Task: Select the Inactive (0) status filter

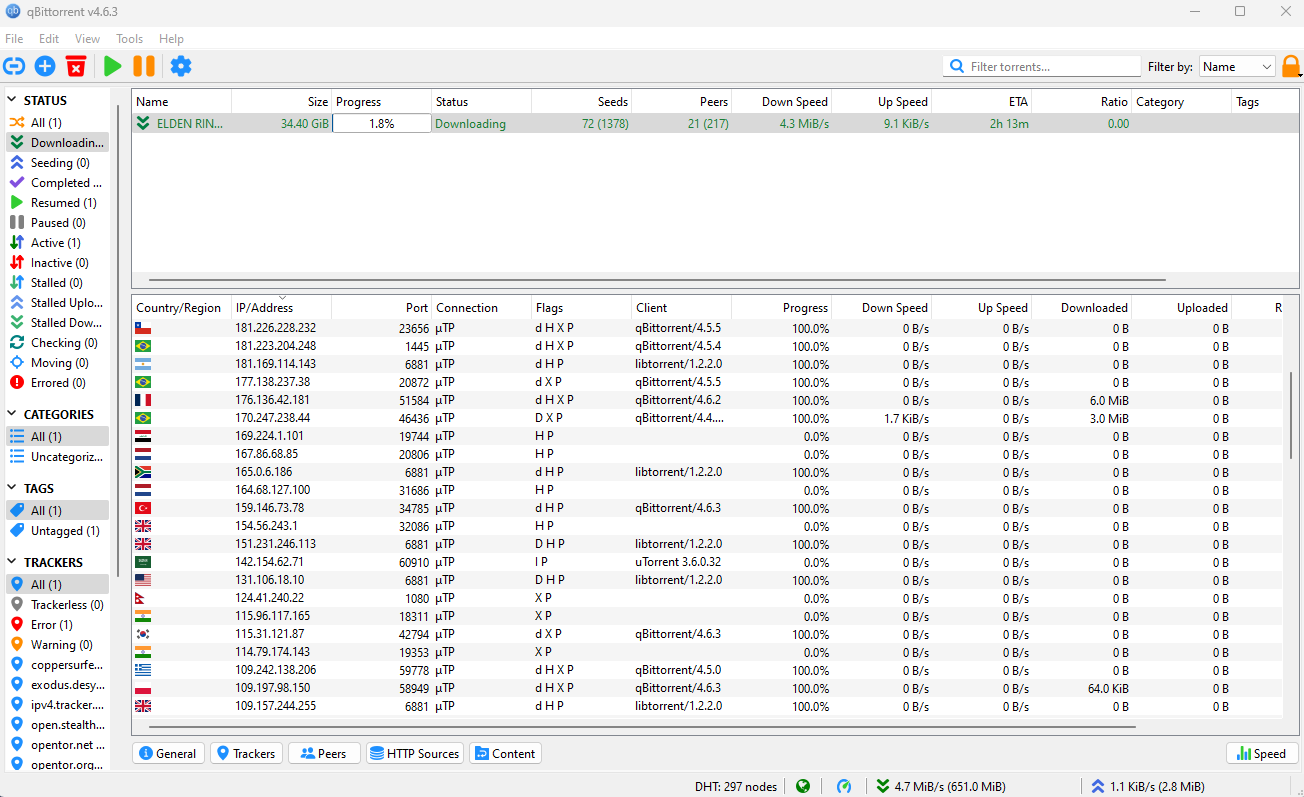Action: click(x=57, y=263)
